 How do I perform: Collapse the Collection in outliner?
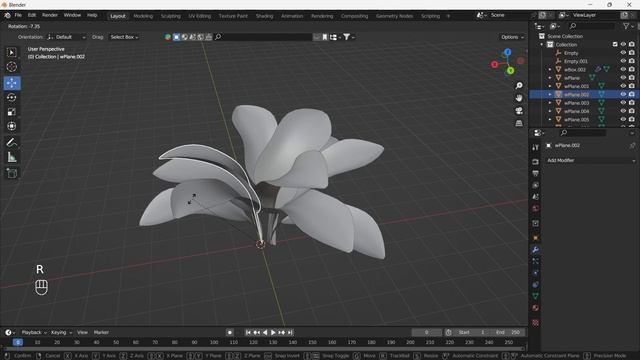pyautogui.click(x=542, y=44)
